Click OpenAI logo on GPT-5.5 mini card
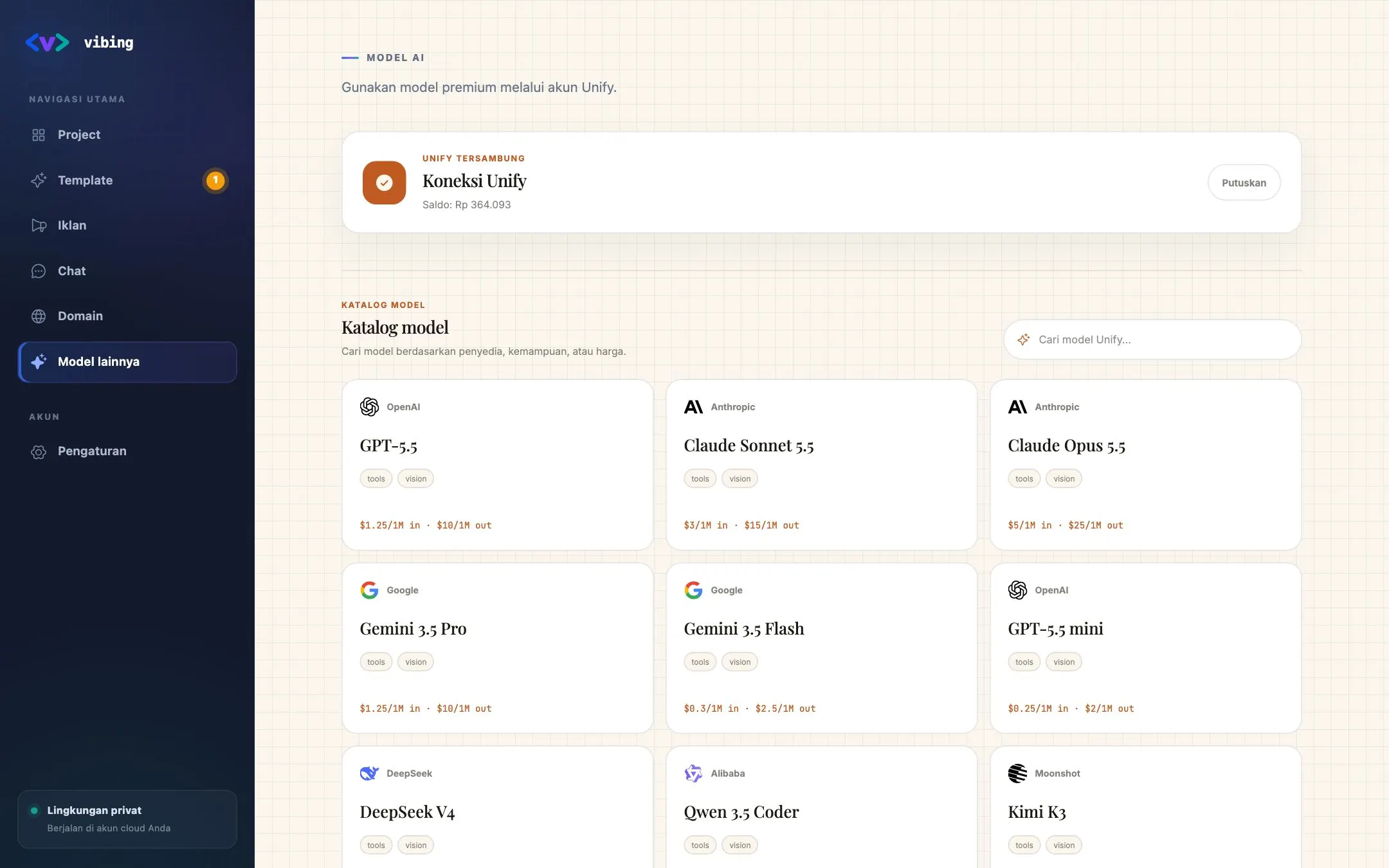1389x868 pixels. click(x=1017, y=590)
